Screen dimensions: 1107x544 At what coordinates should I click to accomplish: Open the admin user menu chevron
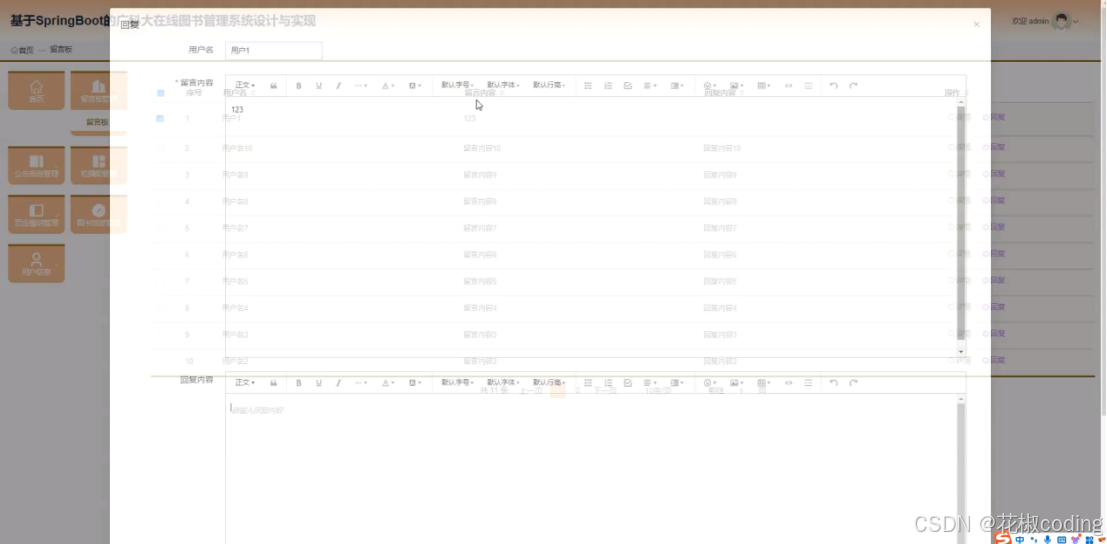1076,21
